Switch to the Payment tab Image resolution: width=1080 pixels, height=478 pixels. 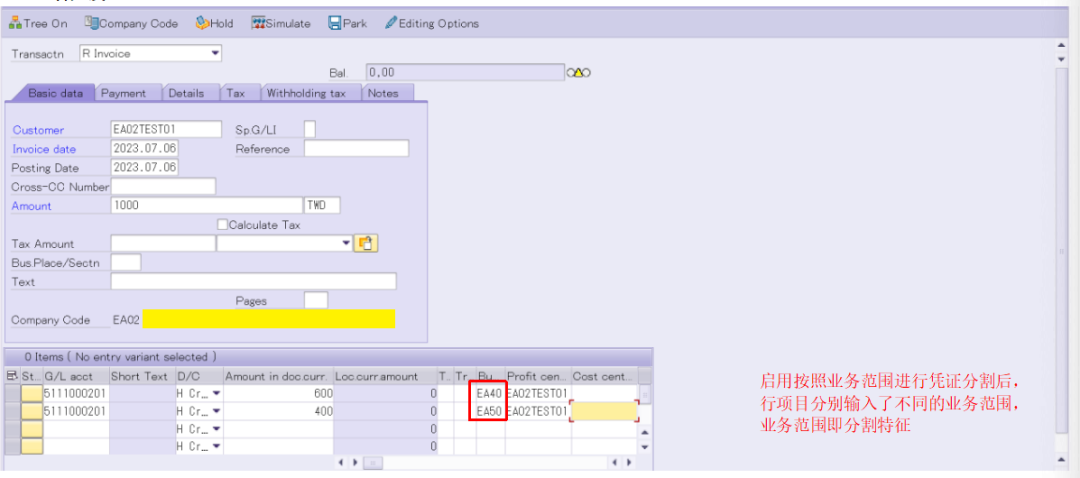[x=123, y=93]
